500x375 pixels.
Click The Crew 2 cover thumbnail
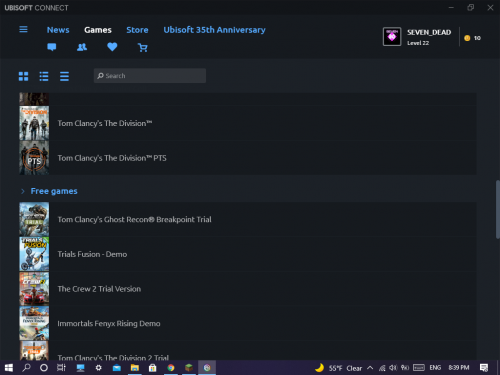pos(34,288)
